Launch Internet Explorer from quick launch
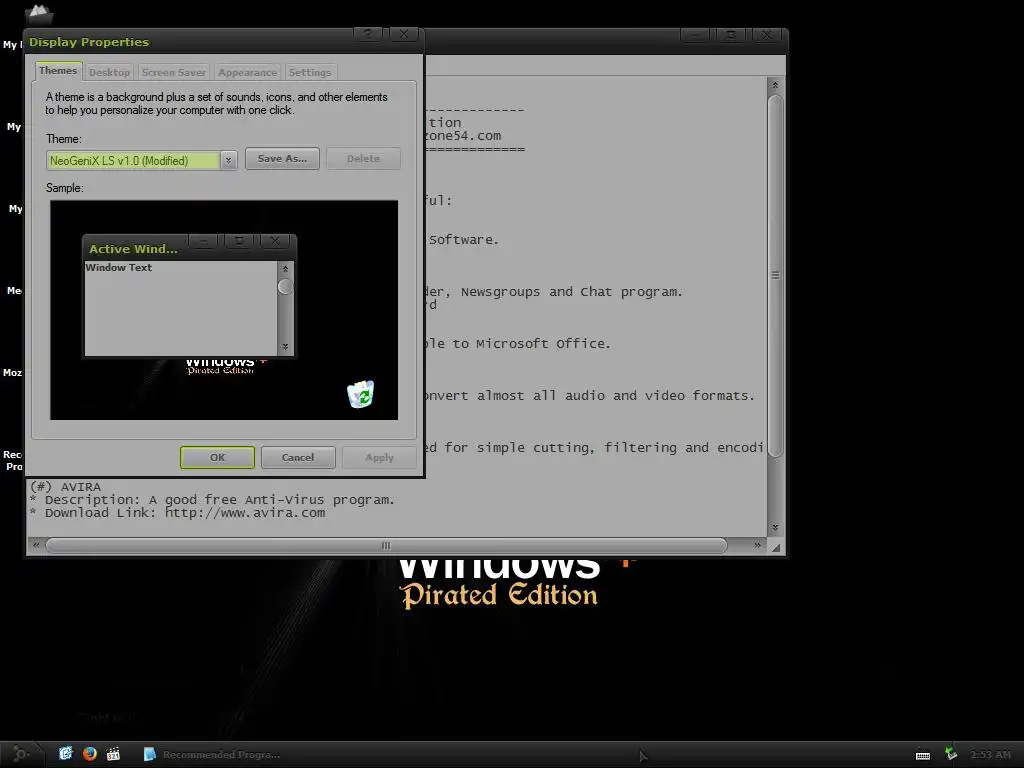Image resolution: width=1024 pixels, height=768 pixels. [66, 754]
